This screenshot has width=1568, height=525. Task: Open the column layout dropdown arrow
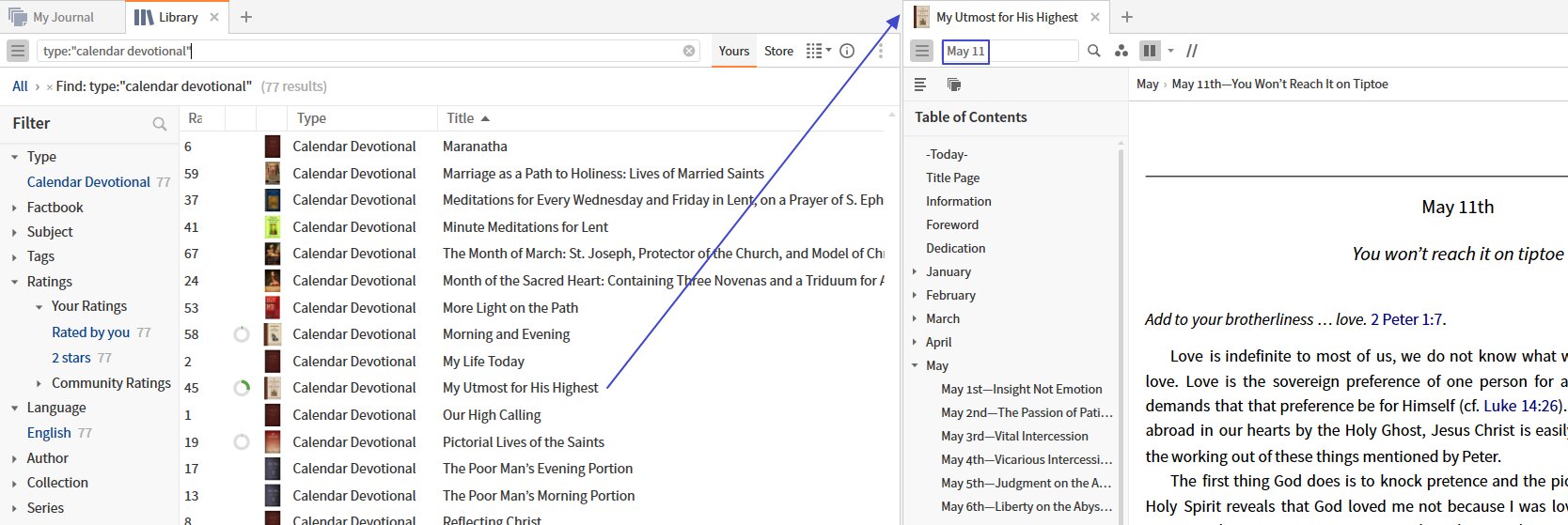[x=1170, y=51]
